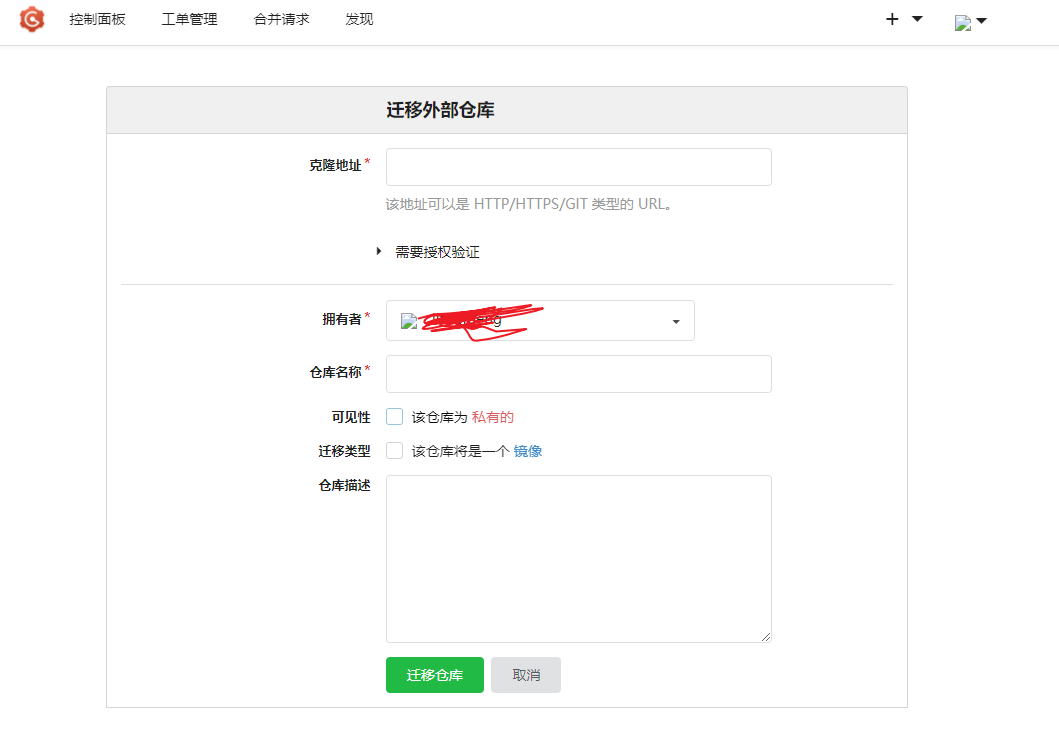Viewport: 1059px width, 735px height.
Task: Open the dropdown arrow next to the avatar
Action: point(983,19)
